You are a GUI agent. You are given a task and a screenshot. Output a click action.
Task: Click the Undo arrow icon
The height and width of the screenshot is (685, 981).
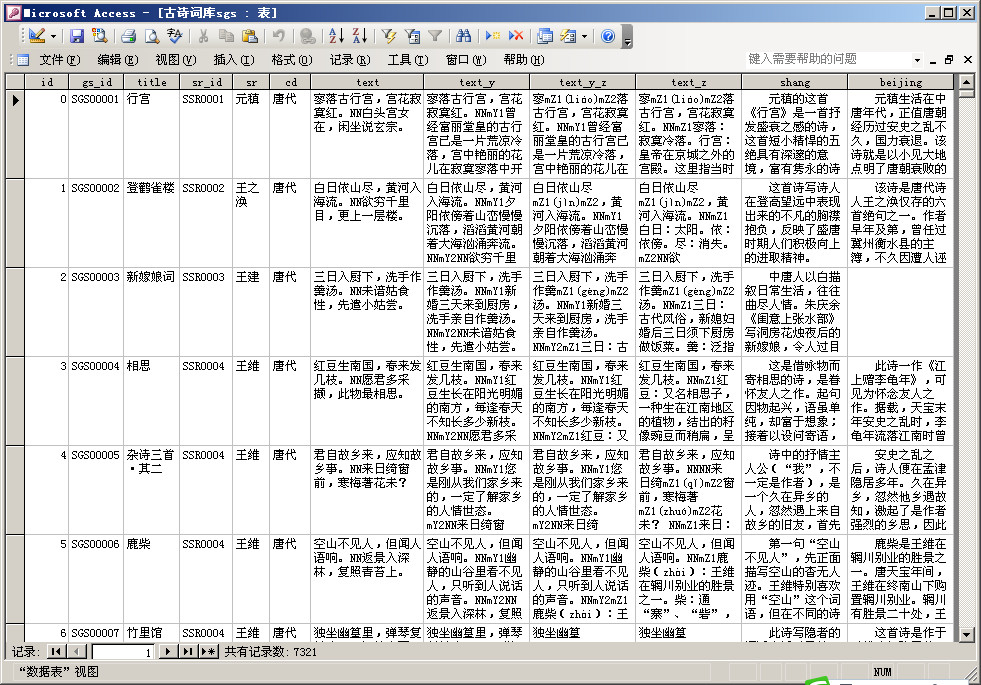tap(278, 36)
